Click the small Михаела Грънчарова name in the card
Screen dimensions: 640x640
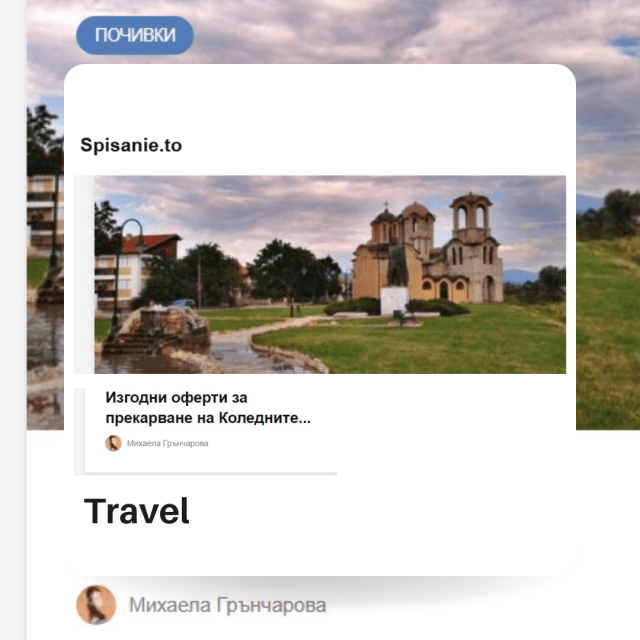[168, 443]
